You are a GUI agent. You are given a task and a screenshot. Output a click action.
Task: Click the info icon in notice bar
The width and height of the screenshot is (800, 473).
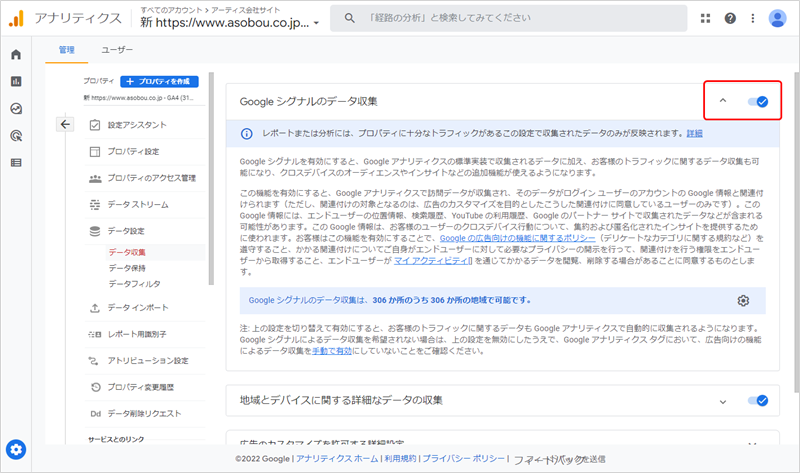click(246, 134)
